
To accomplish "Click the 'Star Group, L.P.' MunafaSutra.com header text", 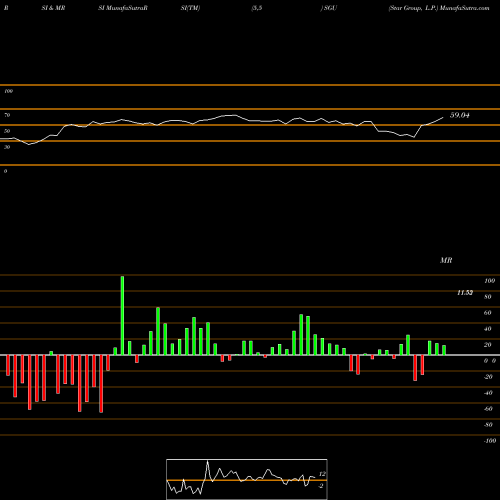I will [439, 8].
